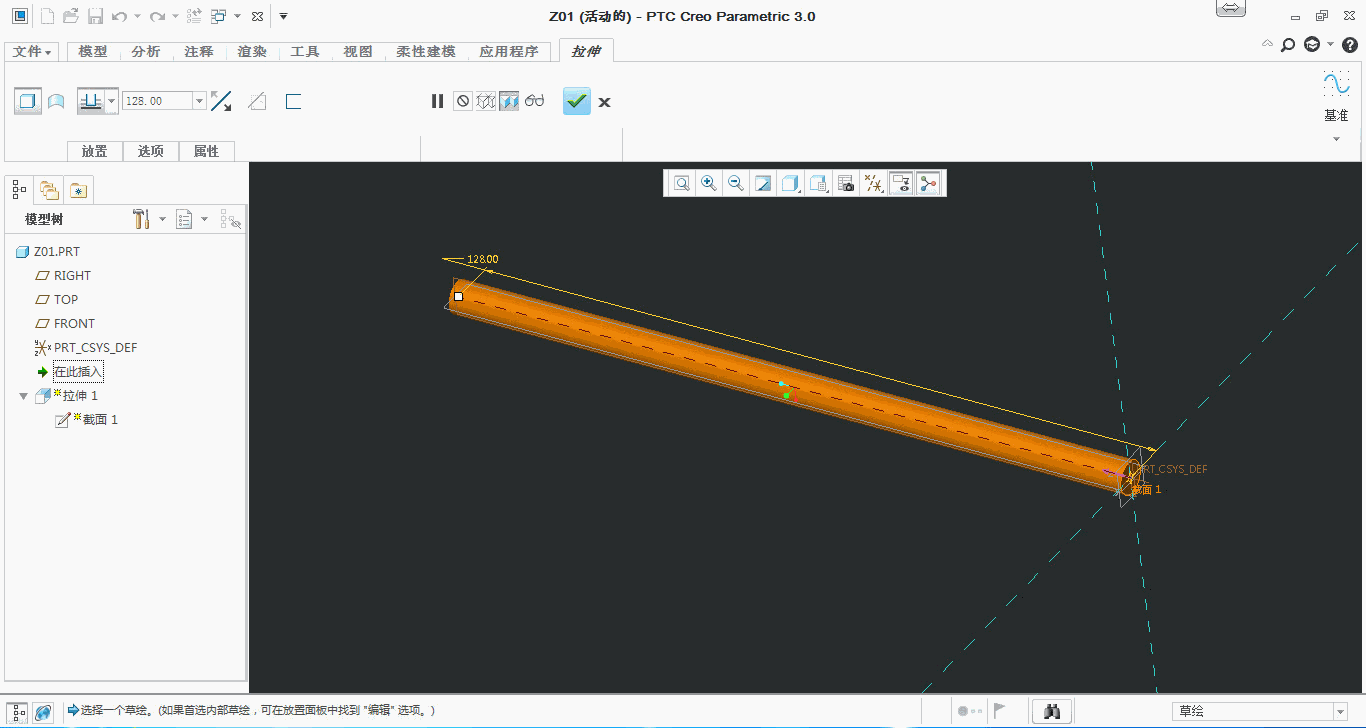
Task: Select the unattached preview mode
Action: (486, 101)
